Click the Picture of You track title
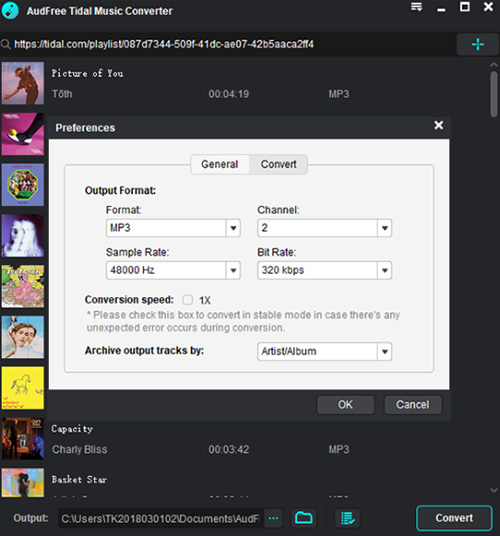The width and height of the screenshot is (500, 536). [87, 73]
